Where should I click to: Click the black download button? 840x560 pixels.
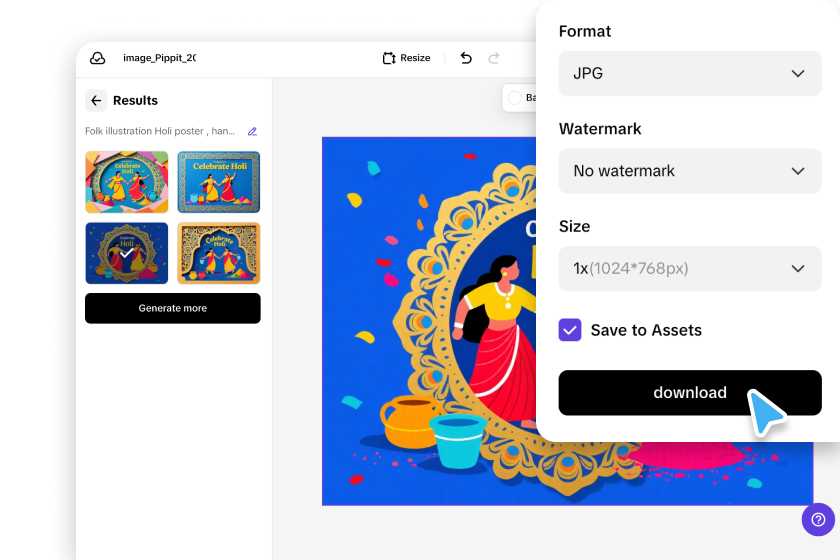690,393
